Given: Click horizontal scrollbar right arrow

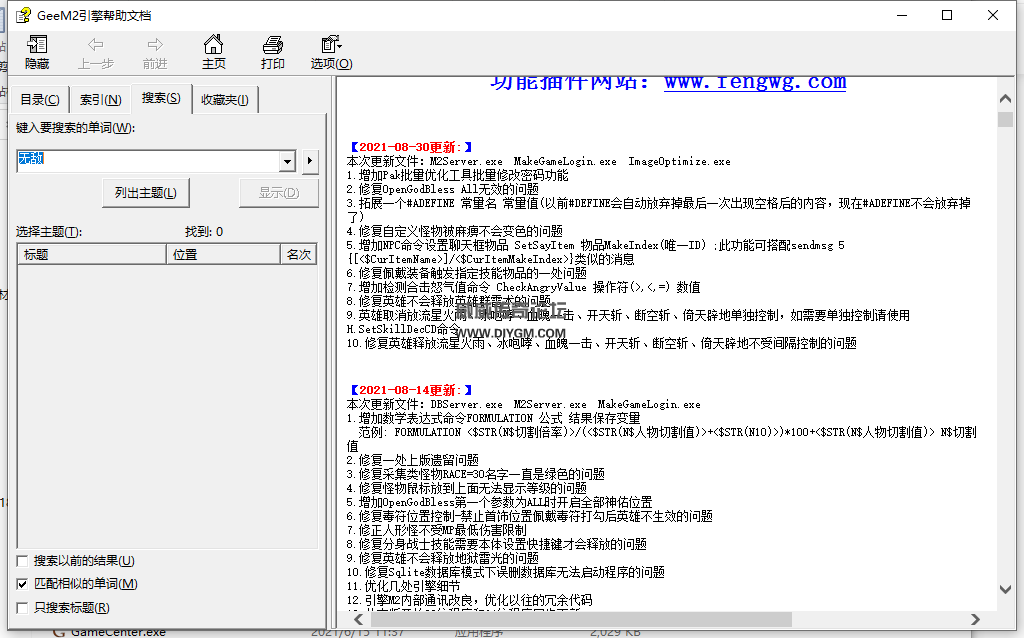Looking at the screenshot, I should [975, 619].
